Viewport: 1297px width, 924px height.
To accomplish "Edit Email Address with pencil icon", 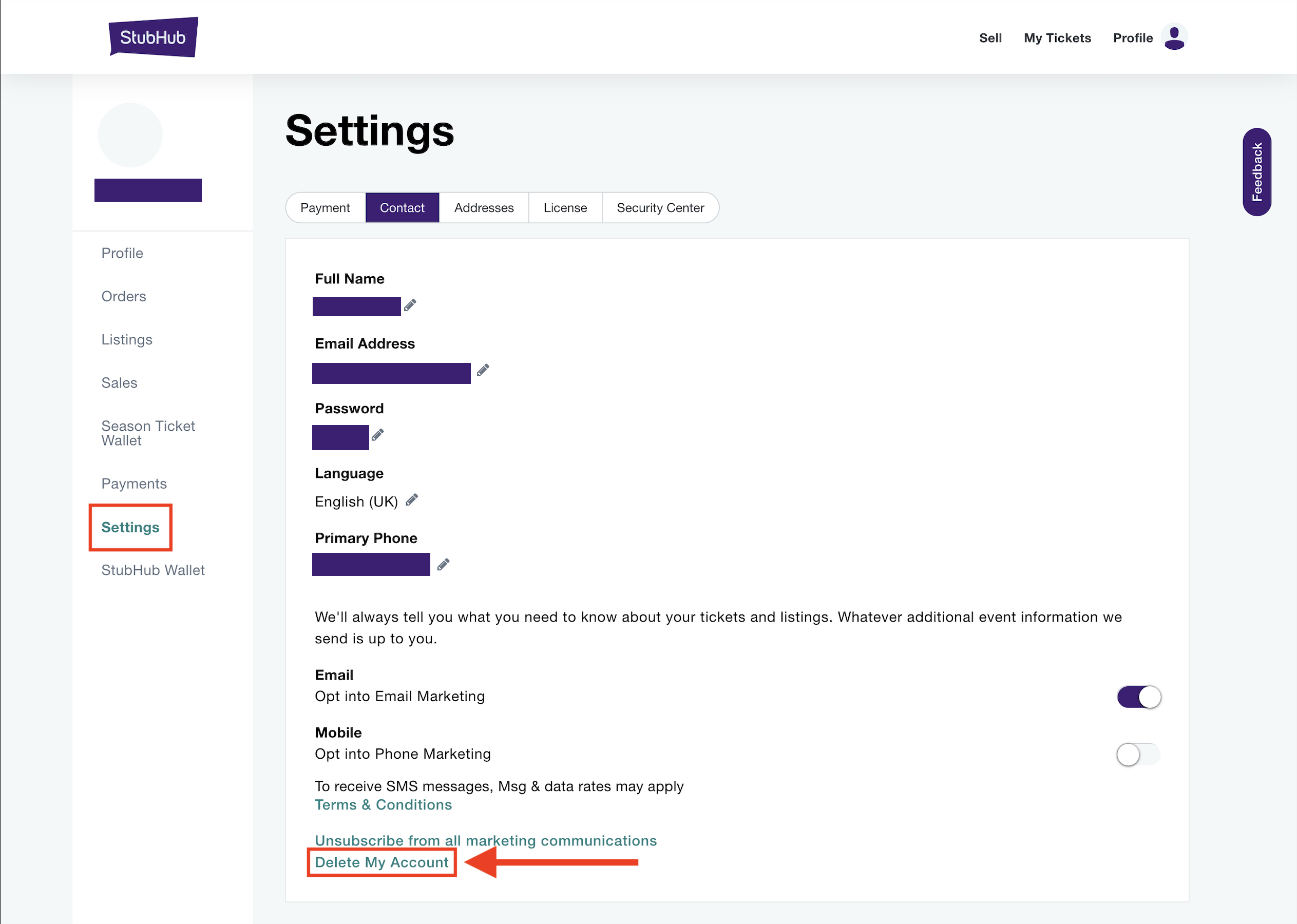I will click(483, 371).
